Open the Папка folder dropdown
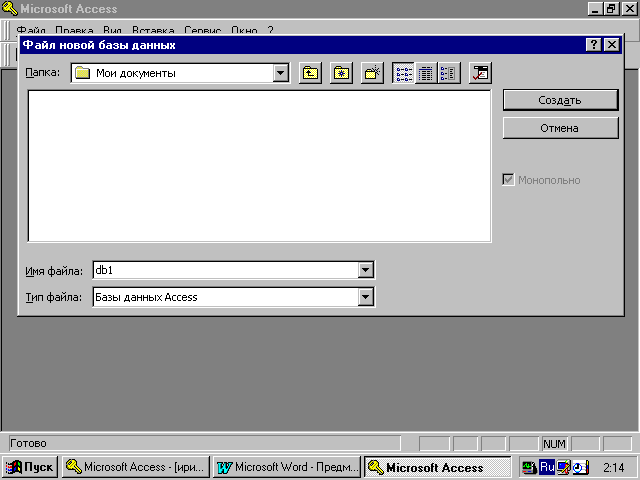The height and width of the screenshot is (480, 640). point(280,73)
